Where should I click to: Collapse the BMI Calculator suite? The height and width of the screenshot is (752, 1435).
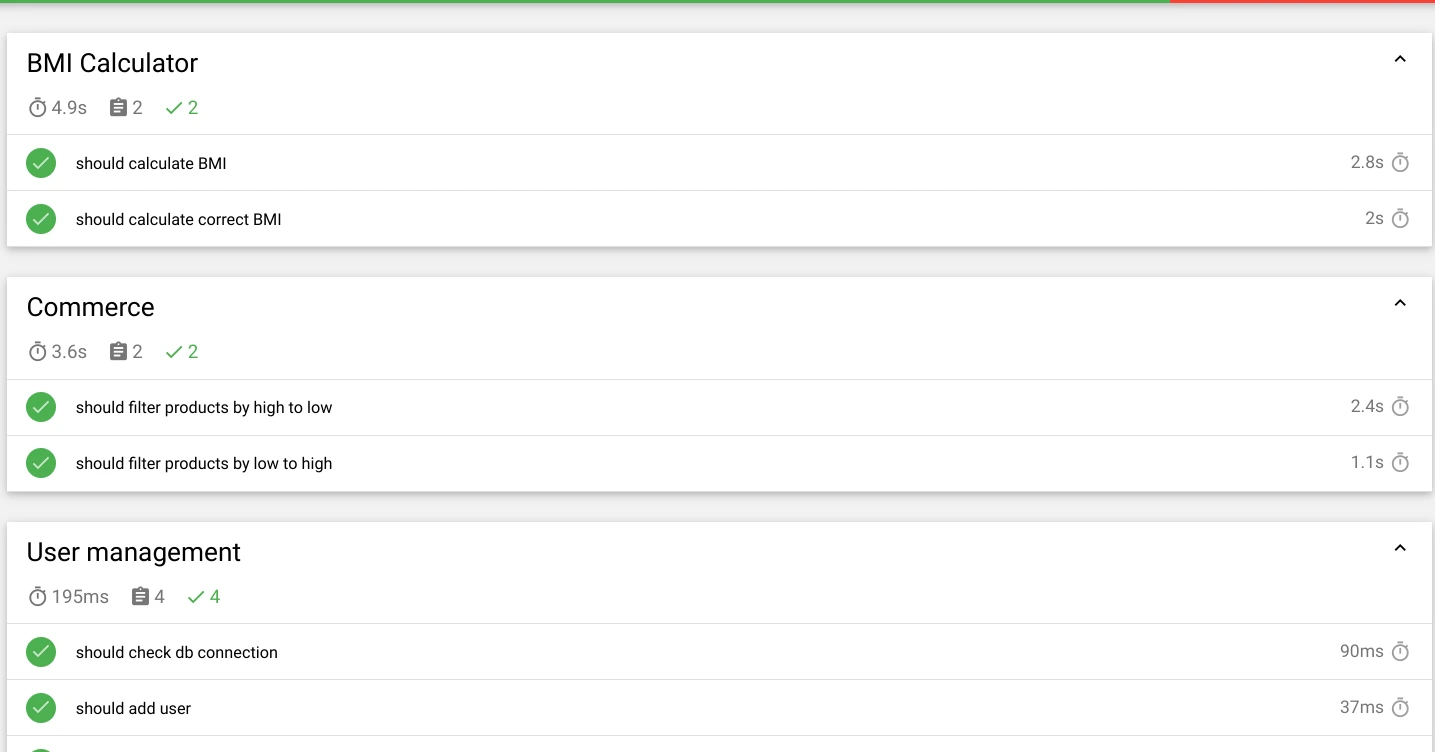pyautogui.click(x=1399, y=58)
